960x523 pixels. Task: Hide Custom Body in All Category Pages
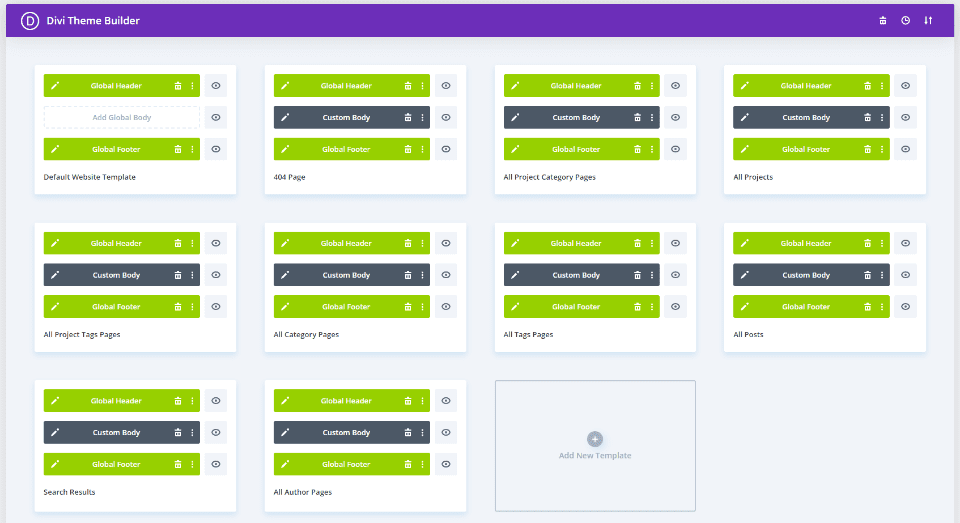[446, 275]
